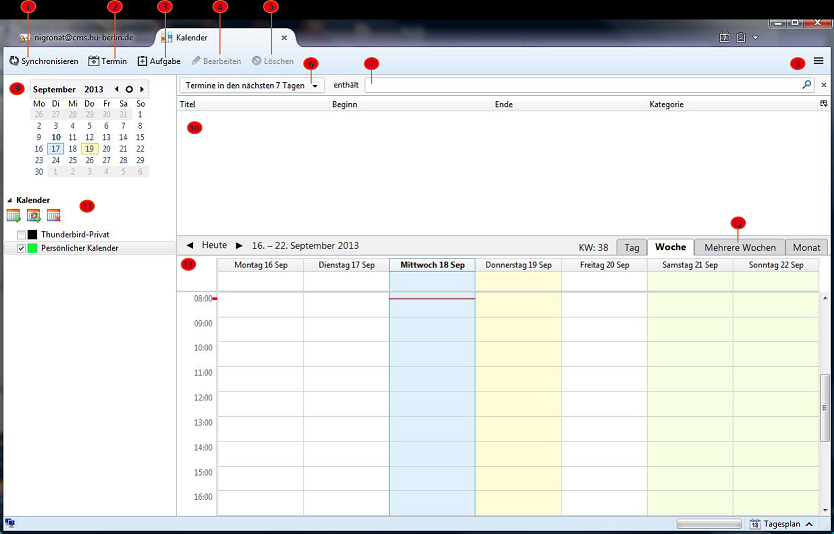Click the calendar tab icon in the title bar
Screen dimensions: 834x534
(725, 37)
